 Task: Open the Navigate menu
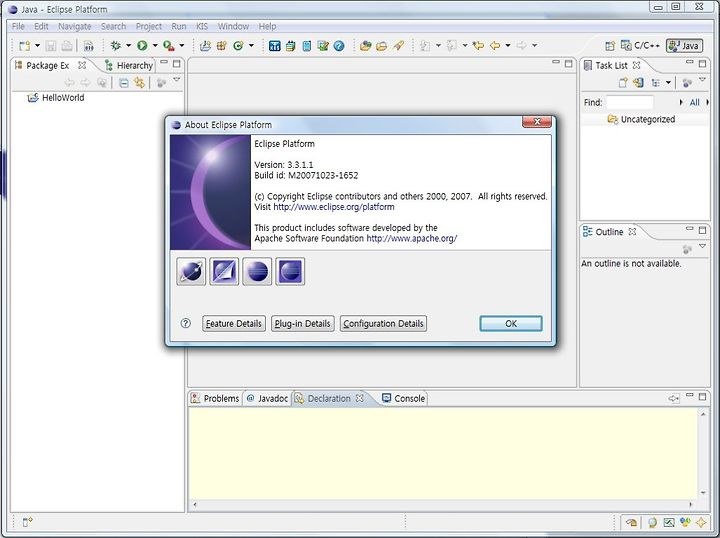[x=74, y=26]
